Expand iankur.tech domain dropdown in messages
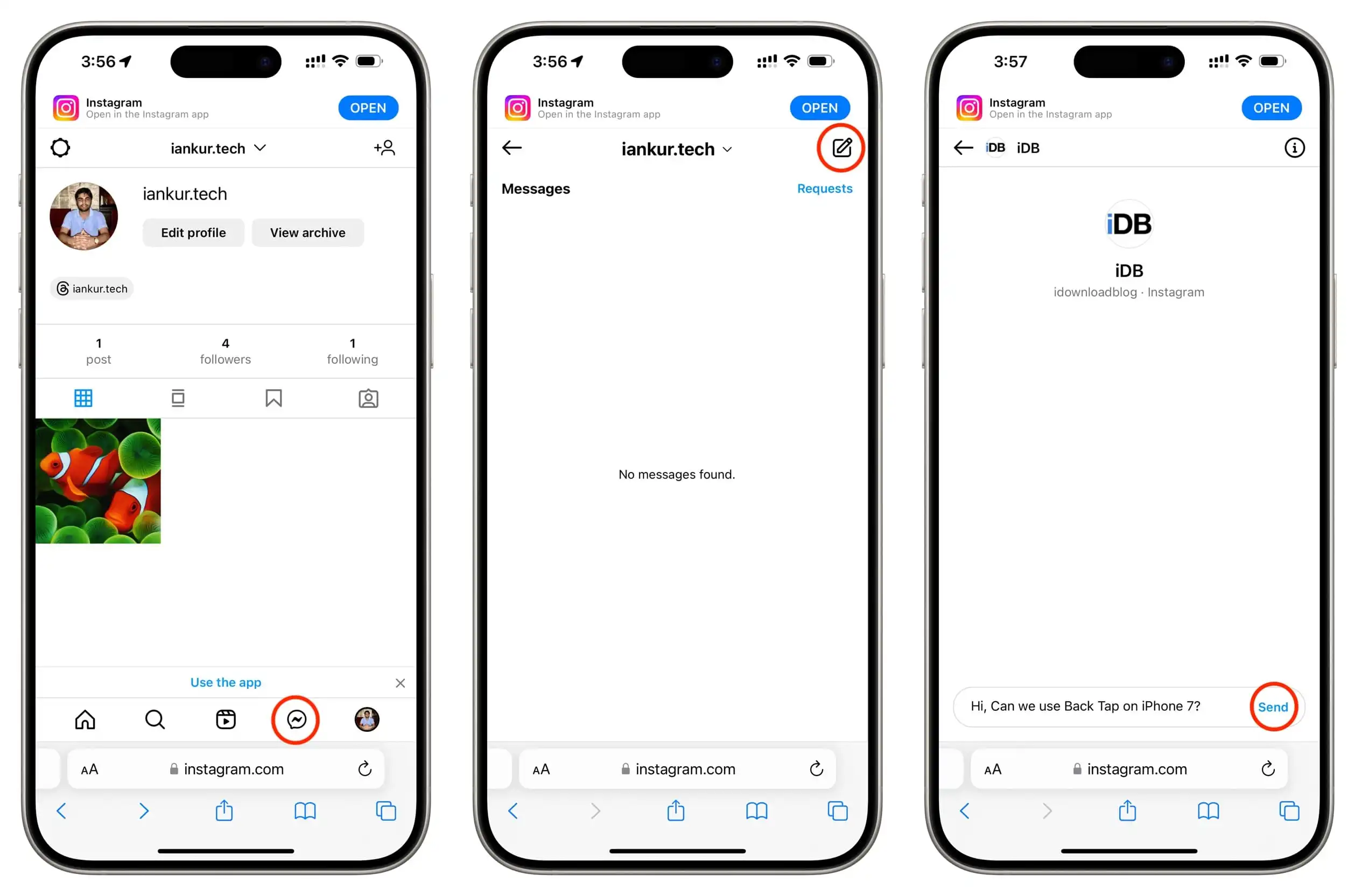1355x896 pixels. [676, 148]
